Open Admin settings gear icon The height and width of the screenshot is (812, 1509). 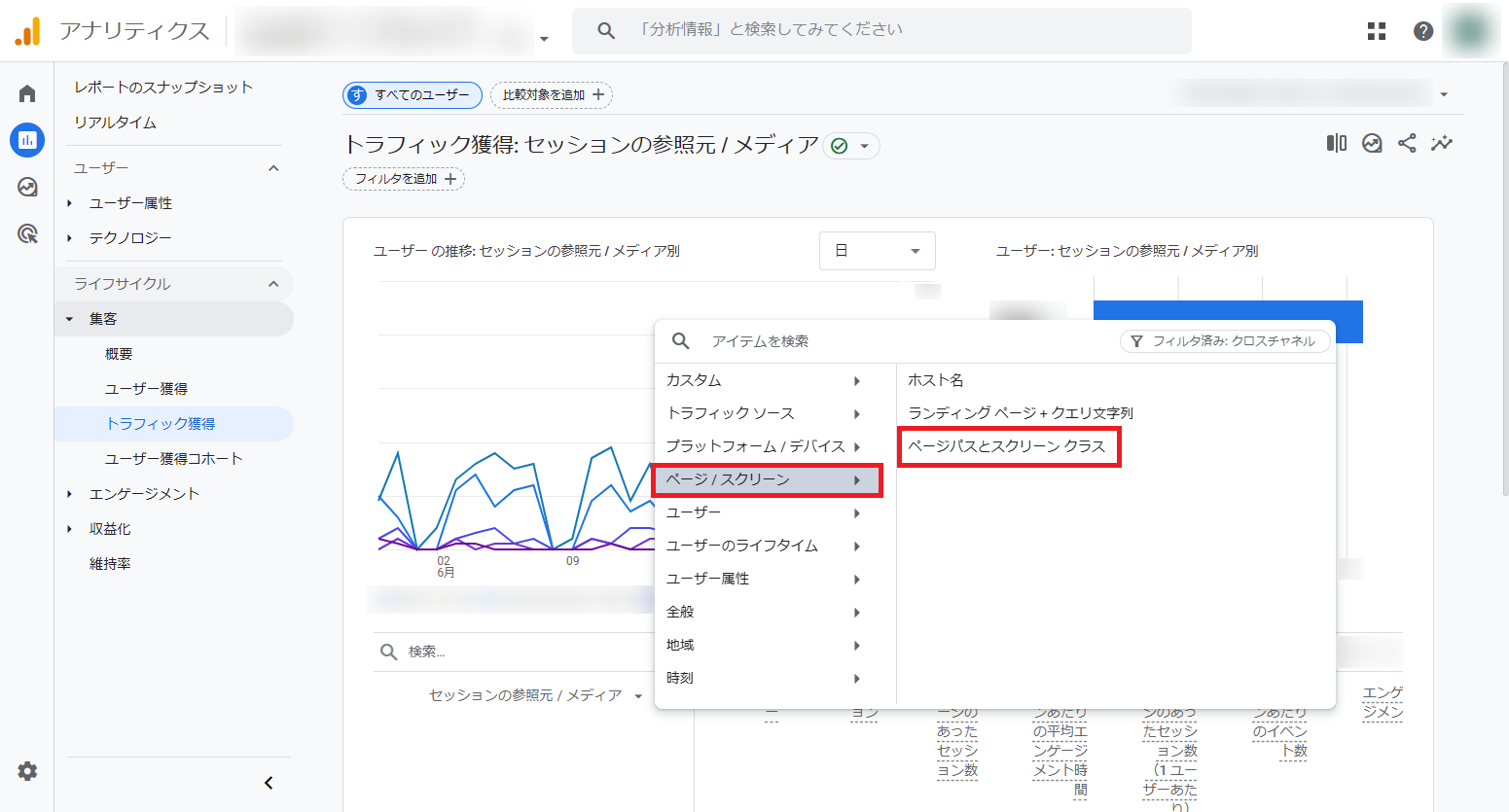(27, 771)
